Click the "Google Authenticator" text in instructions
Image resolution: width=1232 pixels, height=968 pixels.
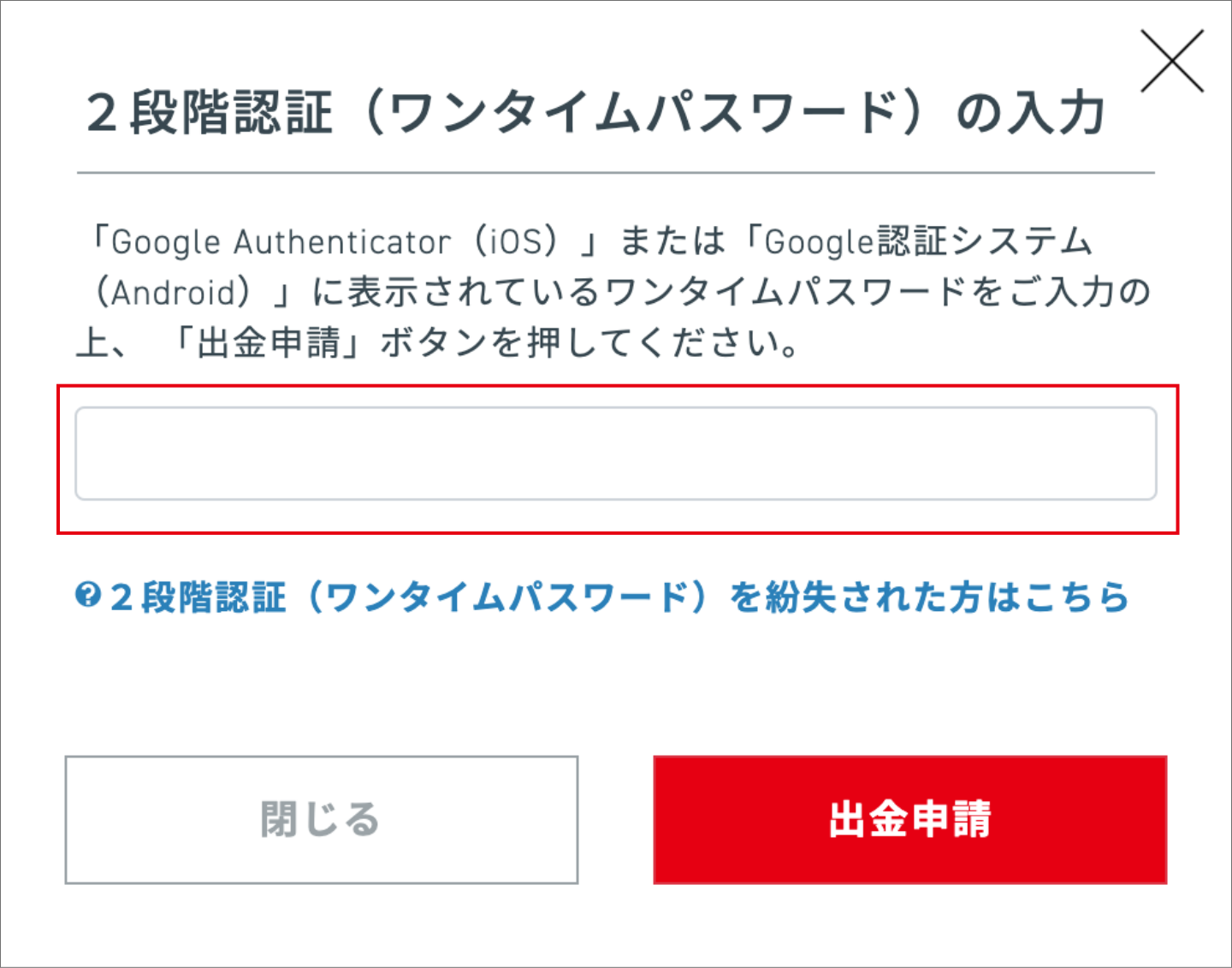[x=281, y=242]
